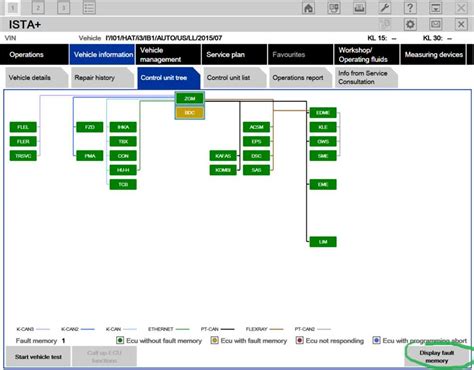Switch to session number 3 box

pos(63,8)
